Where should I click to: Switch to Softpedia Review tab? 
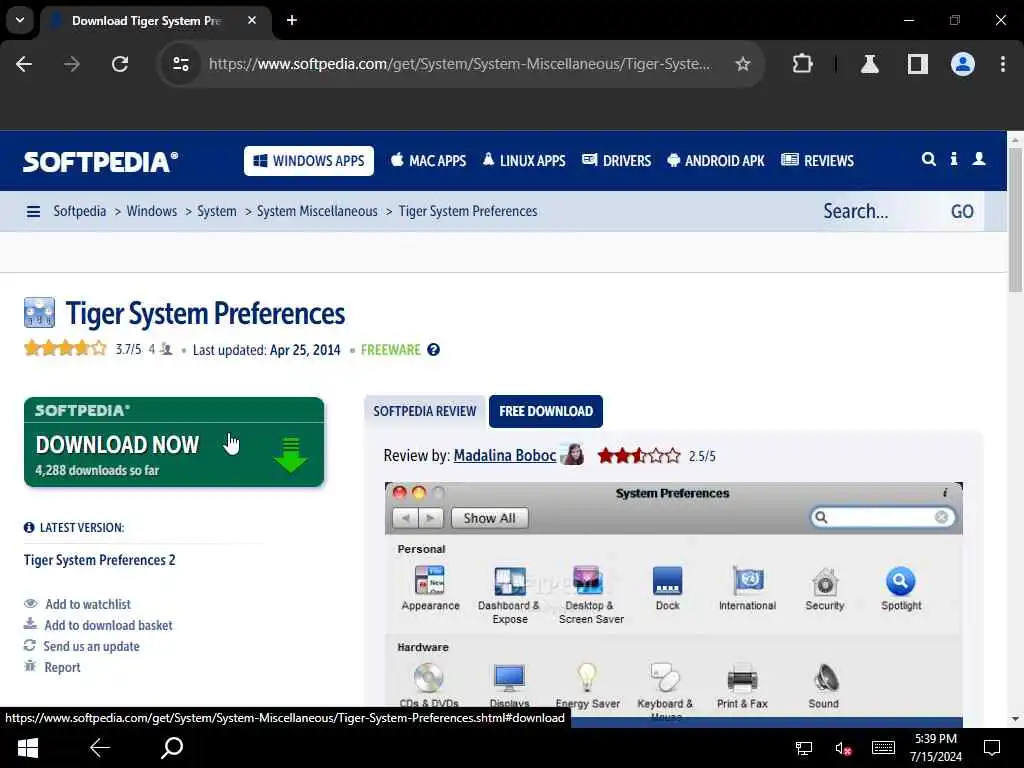[x=424, y=411]
